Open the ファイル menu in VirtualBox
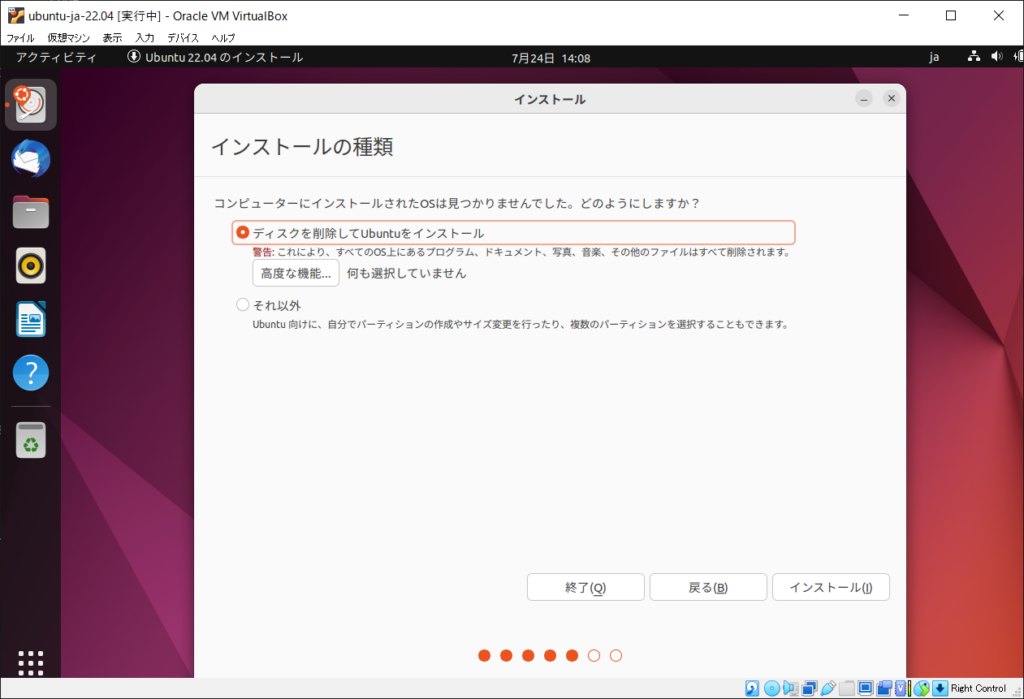Image resolution: width=1024 pixels, height=699 pixels. (20, 38)
